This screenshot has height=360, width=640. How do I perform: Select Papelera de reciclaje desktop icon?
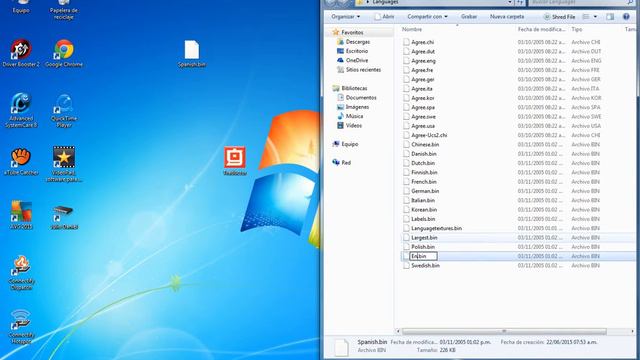[x=64, y=10]
